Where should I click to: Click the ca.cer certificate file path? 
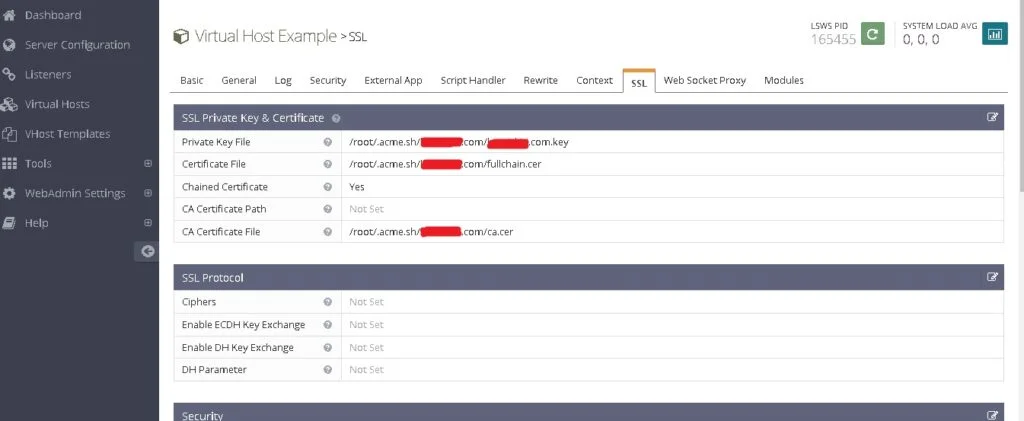coord(431,232)
